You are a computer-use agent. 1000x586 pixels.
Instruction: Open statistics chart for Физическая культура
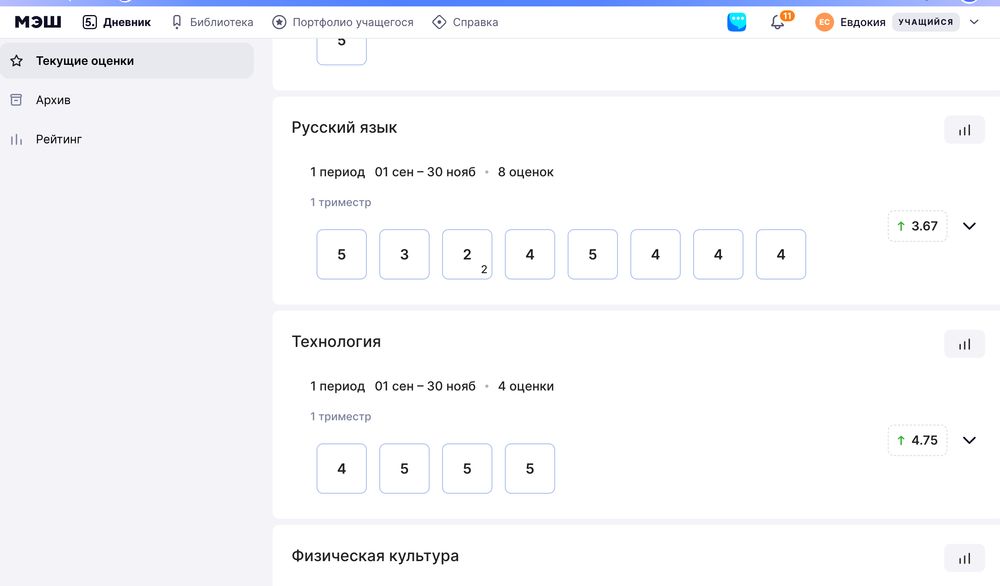point(964,559)
